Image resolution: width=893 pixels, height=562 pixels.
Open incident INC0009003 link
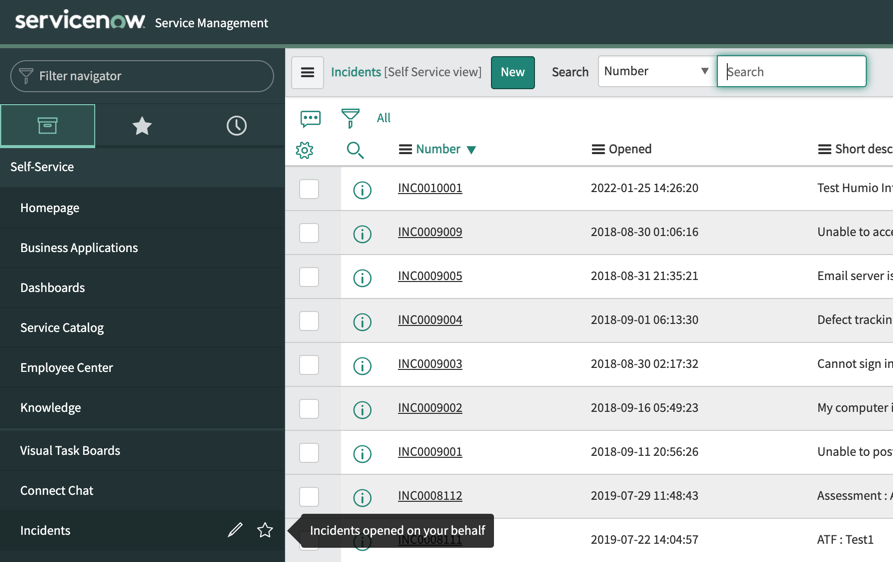click(430, 364)
